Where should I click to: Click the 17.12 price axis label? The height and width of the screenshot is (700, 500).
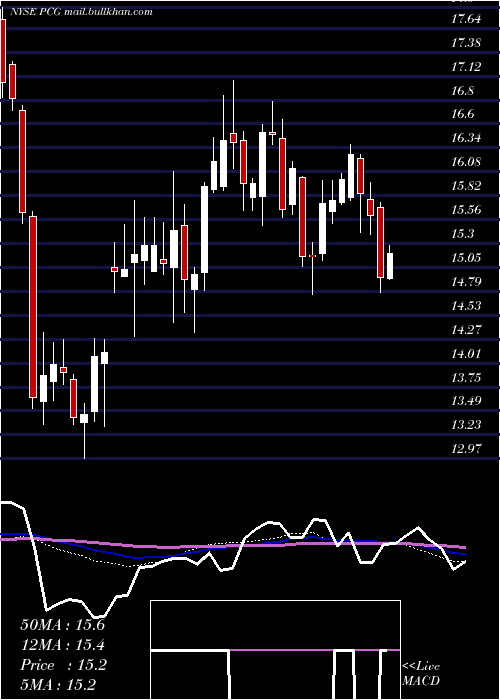[466, 67]
